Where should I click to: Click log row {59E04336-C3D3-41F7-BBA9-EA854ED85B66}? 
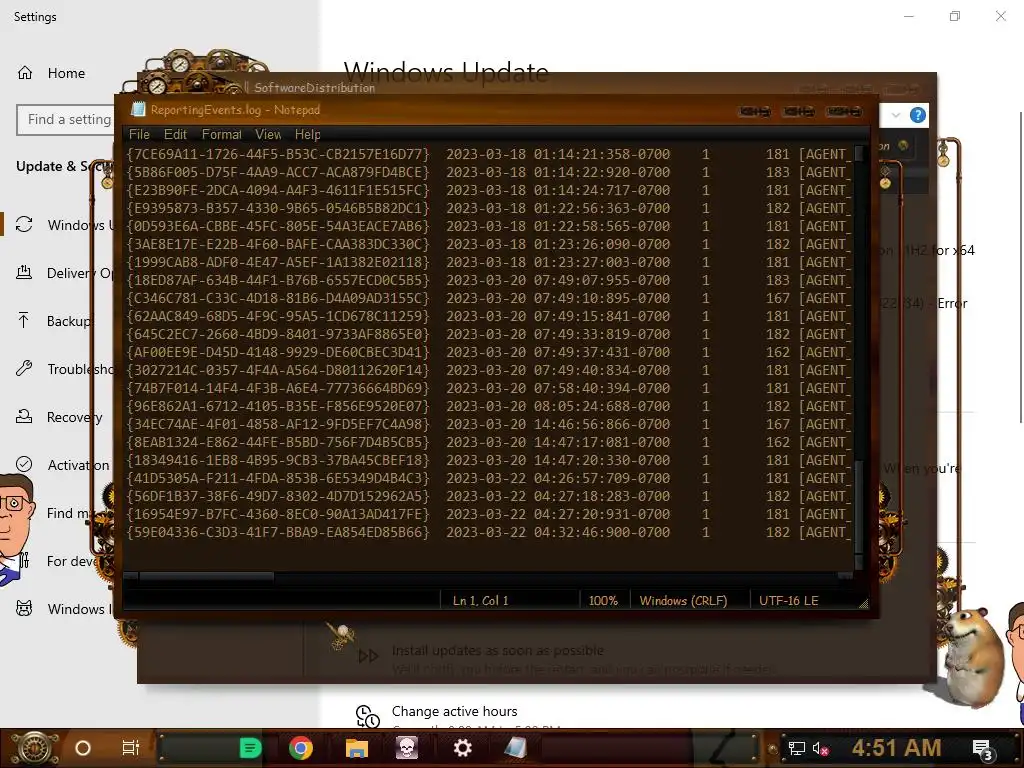tap(488, 532)
